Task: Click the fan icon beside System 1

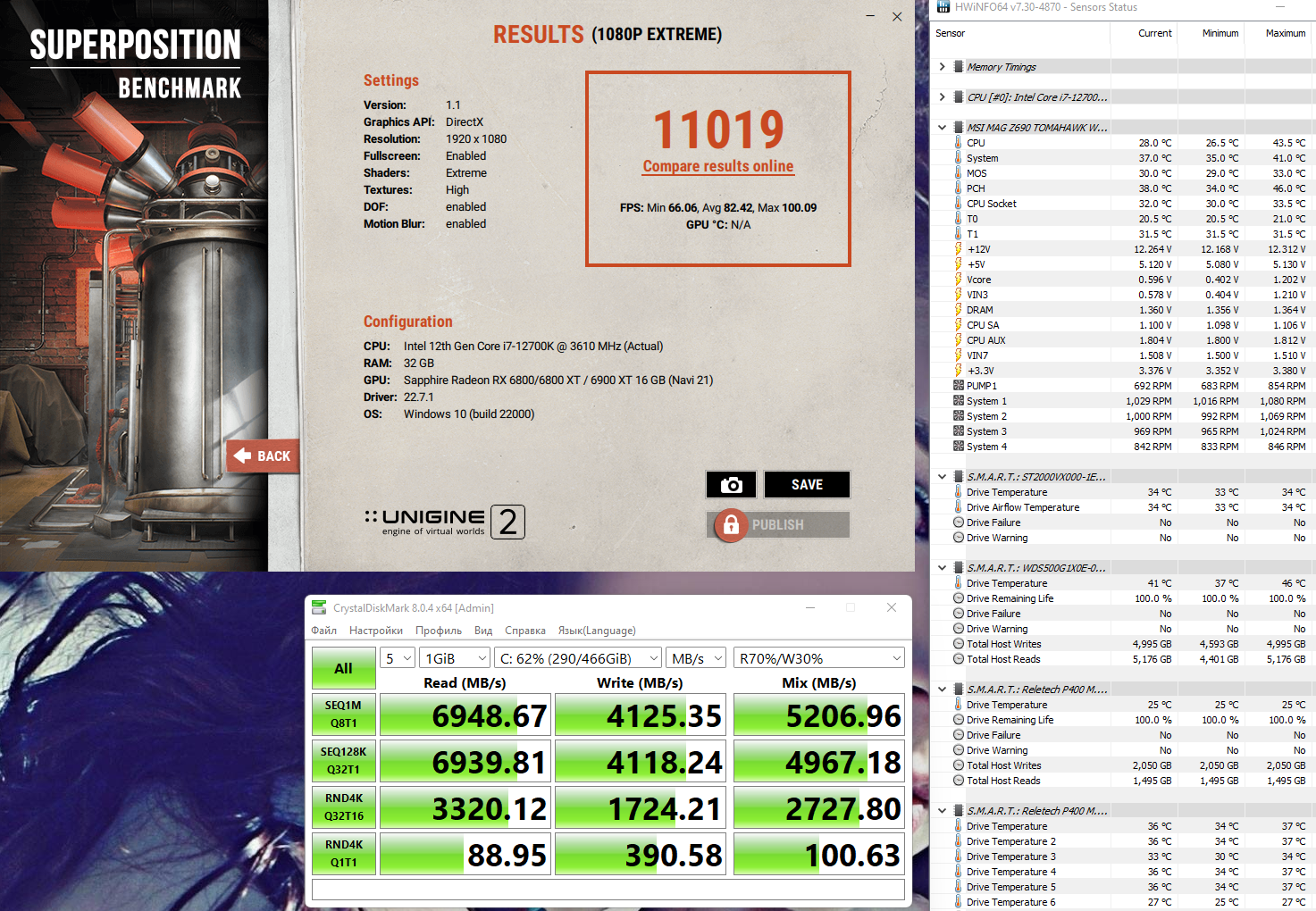Action: (959, 401)
